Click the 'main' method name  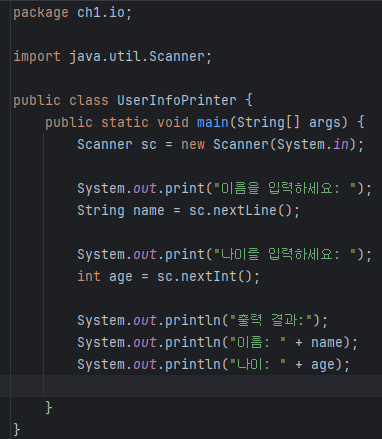[x=213, y=122]
